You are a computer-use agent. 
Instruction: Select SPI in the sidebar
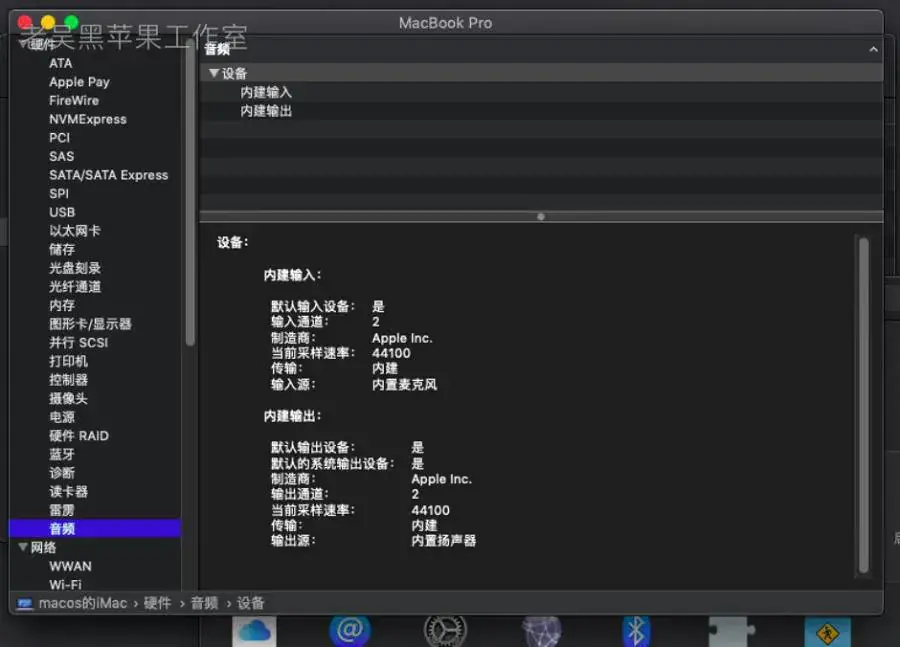tap(59, 193)
